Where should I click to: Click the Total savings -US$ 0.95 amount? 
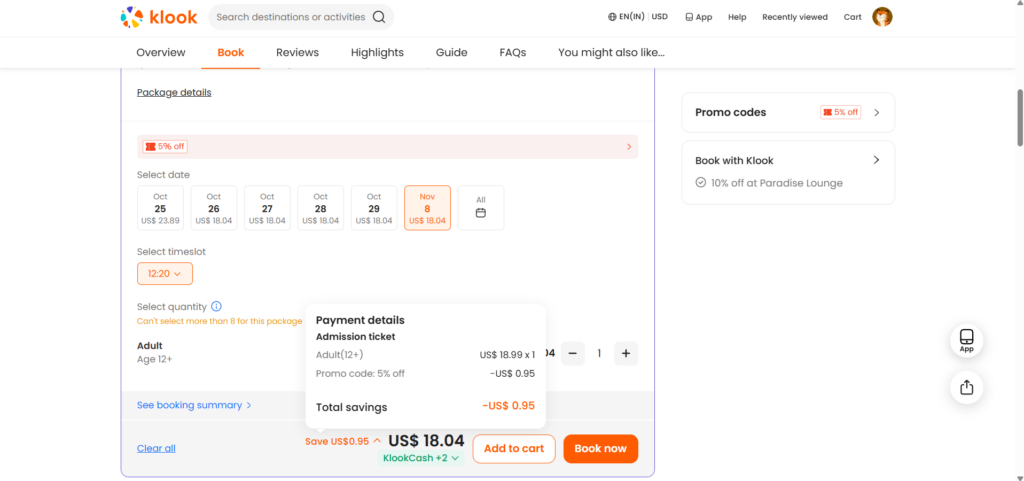click(x=509, y=405)
